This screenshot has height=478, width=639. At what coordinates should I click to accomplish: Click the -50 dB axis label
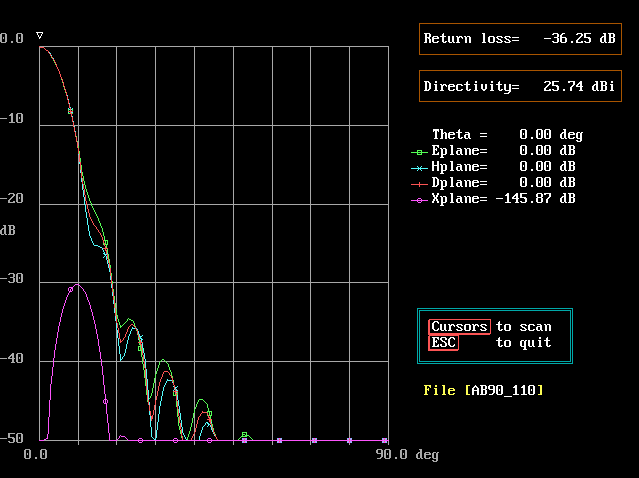point(12,438)
